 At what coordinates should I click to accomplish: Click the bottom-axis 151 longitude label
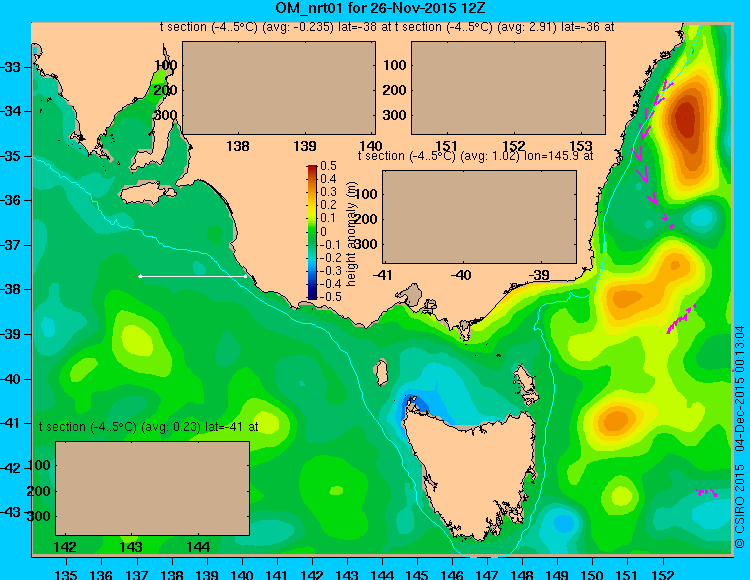(627, 574)
